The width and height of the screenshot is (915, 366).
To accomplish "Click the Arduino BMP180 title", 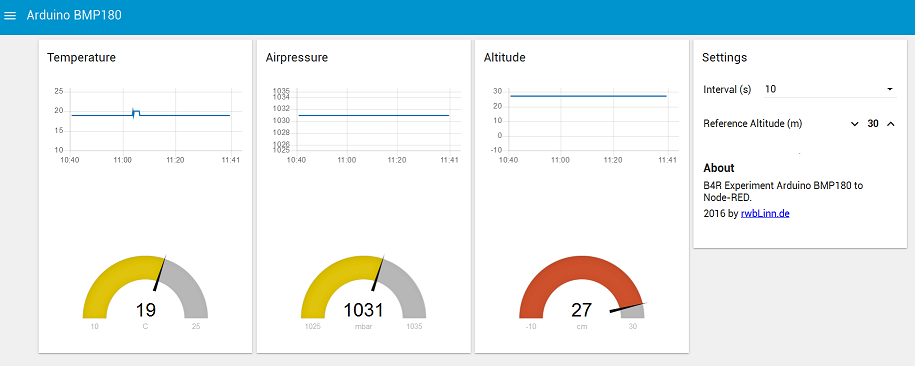I will (74, 16).
